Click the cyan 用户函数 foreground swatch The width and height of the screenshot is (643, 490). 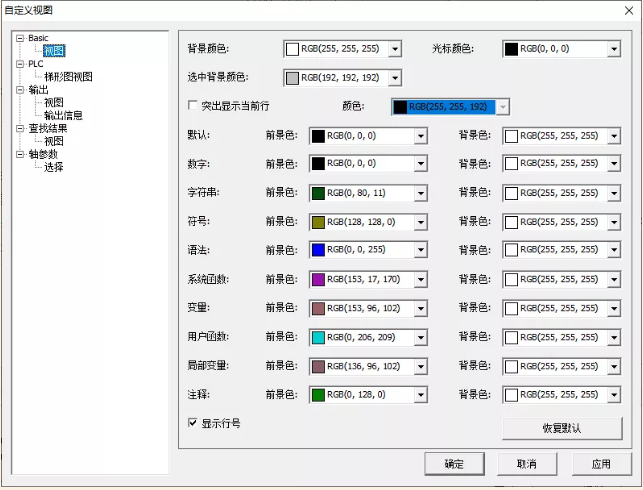coord(318,338)
